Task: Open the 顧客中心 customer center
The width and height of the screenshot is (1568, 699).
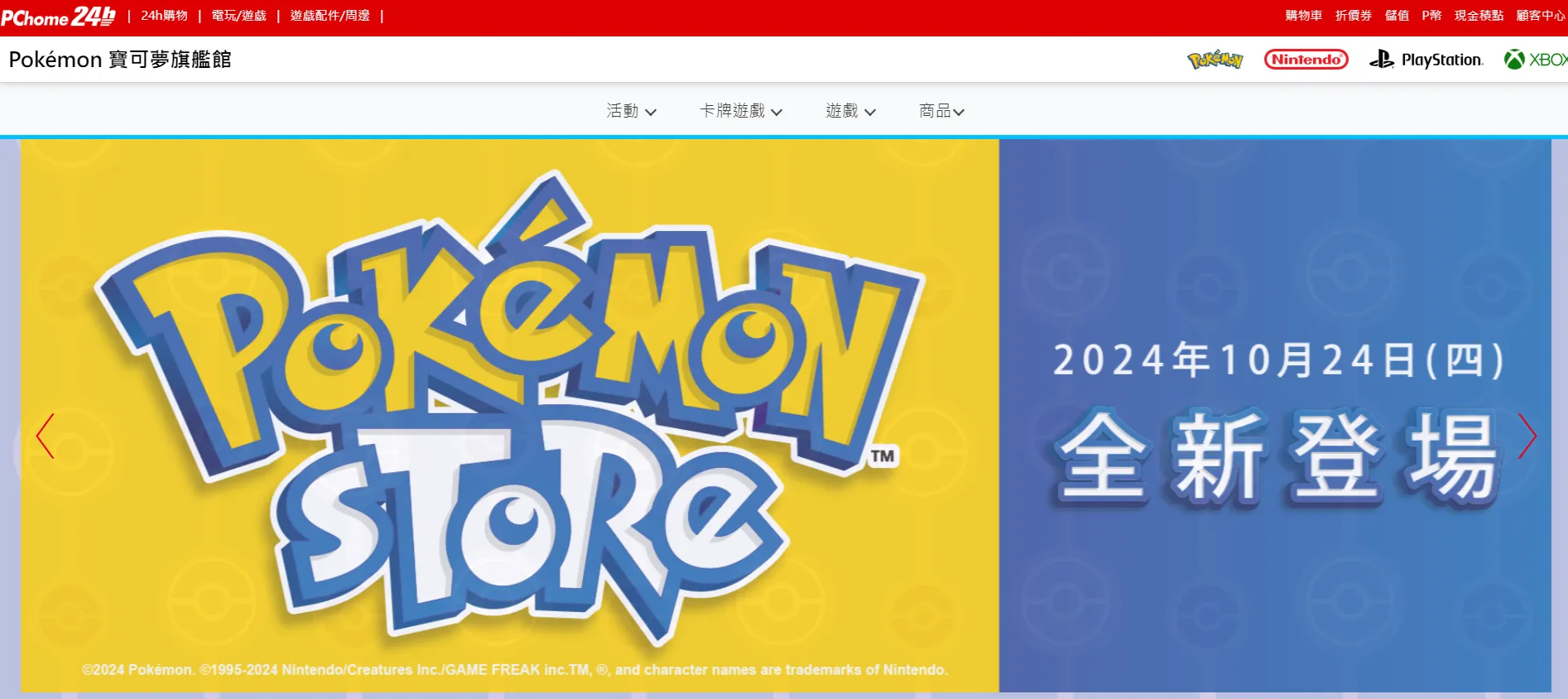Action: (1541, 16)
